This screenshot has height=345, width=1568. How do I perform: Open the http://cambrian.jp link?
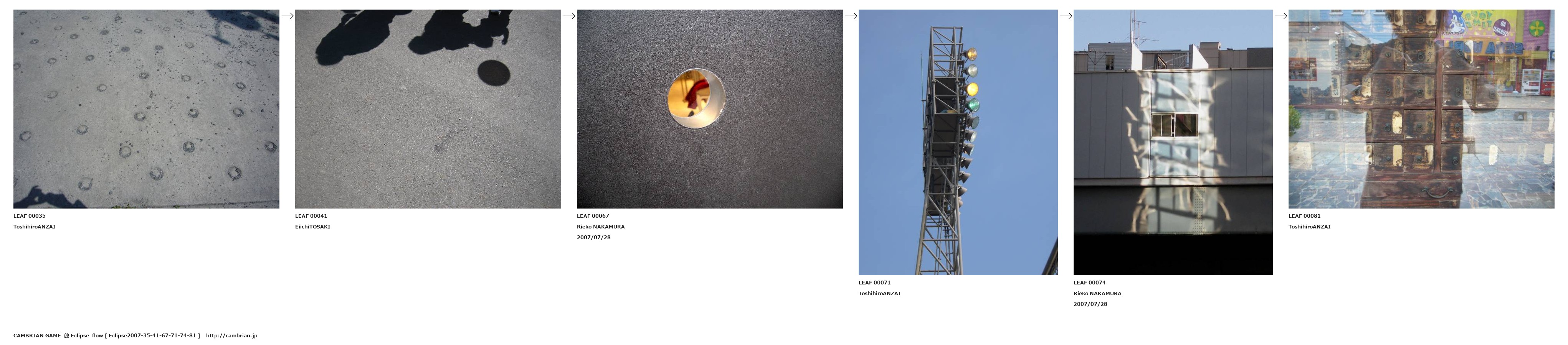[232, 335]
